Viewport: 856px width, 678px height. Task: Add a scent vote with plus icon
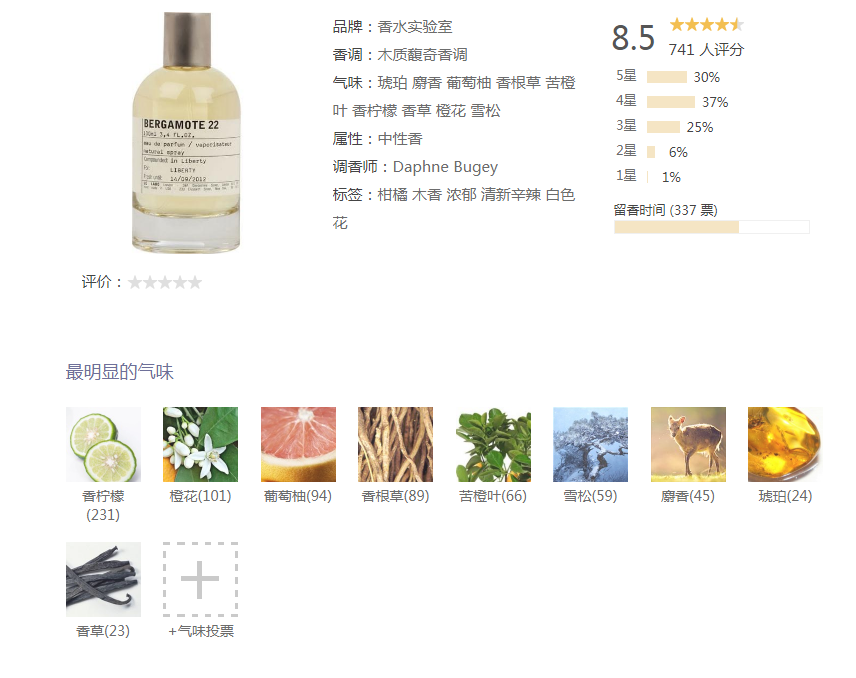pos(200,579)
